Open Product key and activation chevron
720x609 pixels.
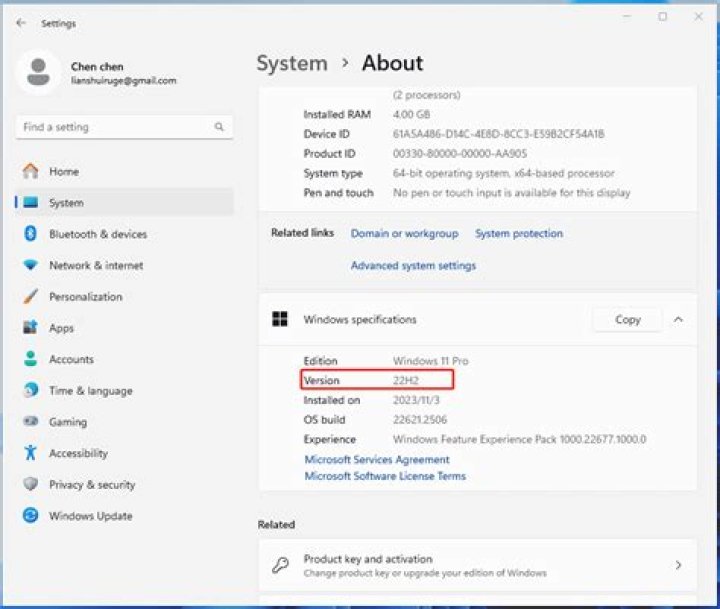coord(678,565)
